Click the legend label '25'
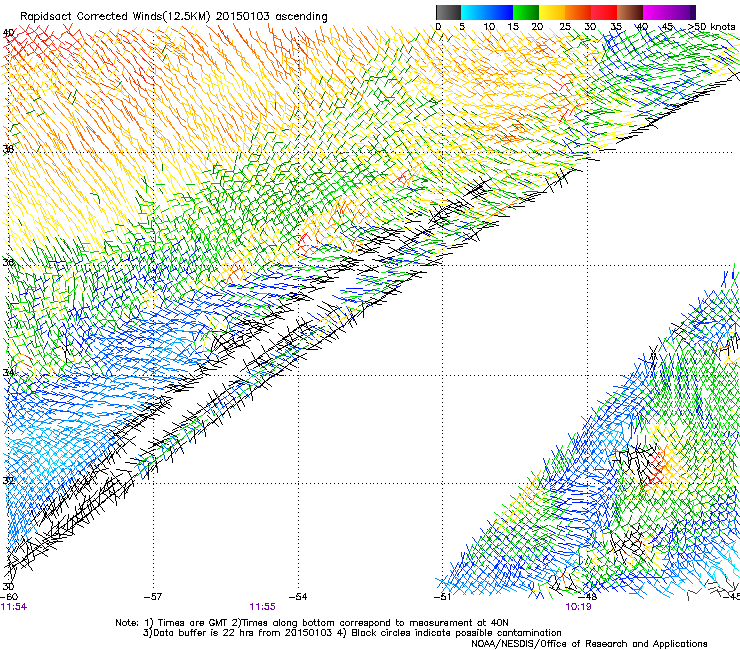Screen dimensions: 740x650 pos(565,27)
